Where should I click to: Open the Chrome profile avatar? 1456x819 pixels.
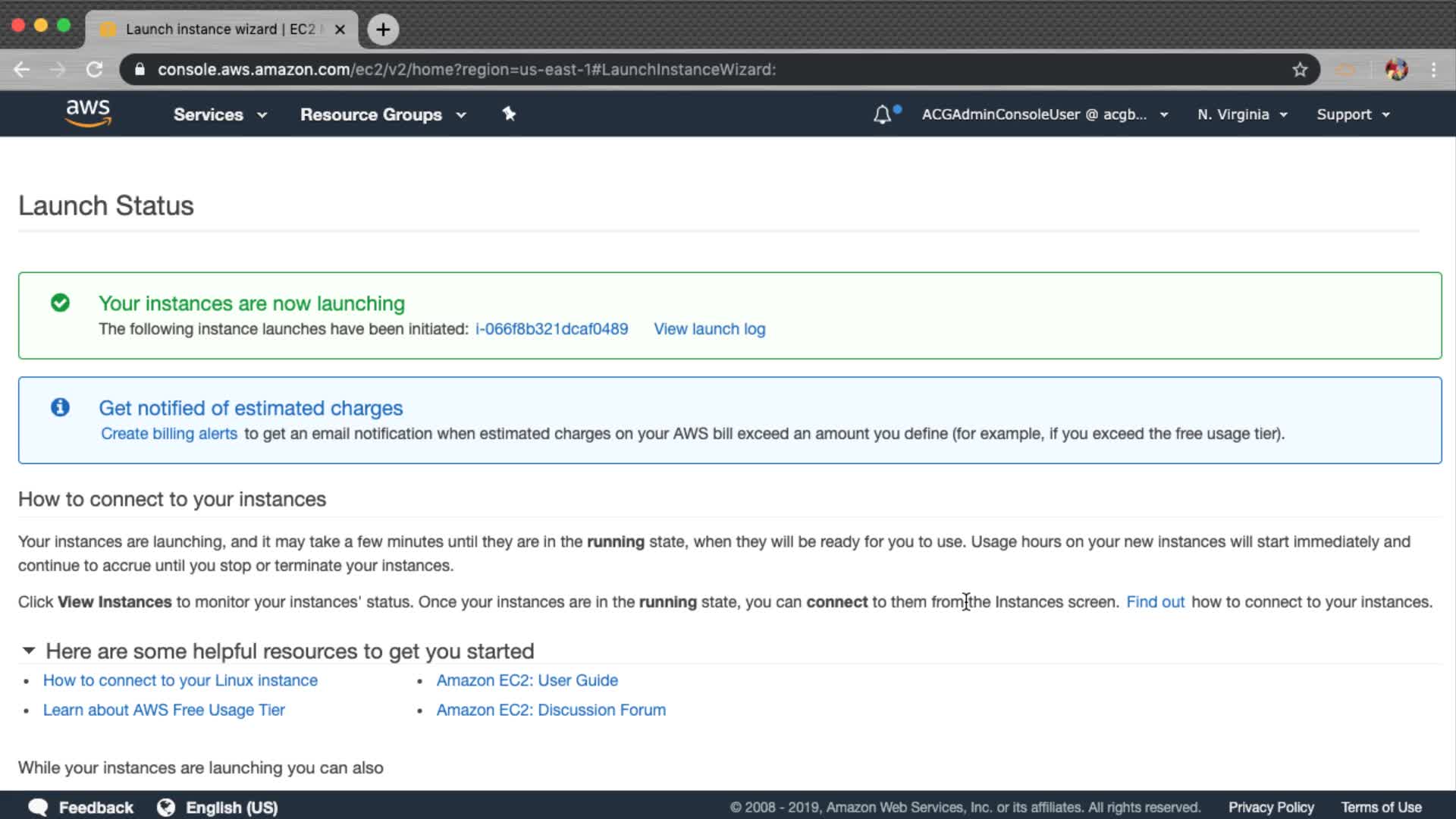coord(1396,70)
